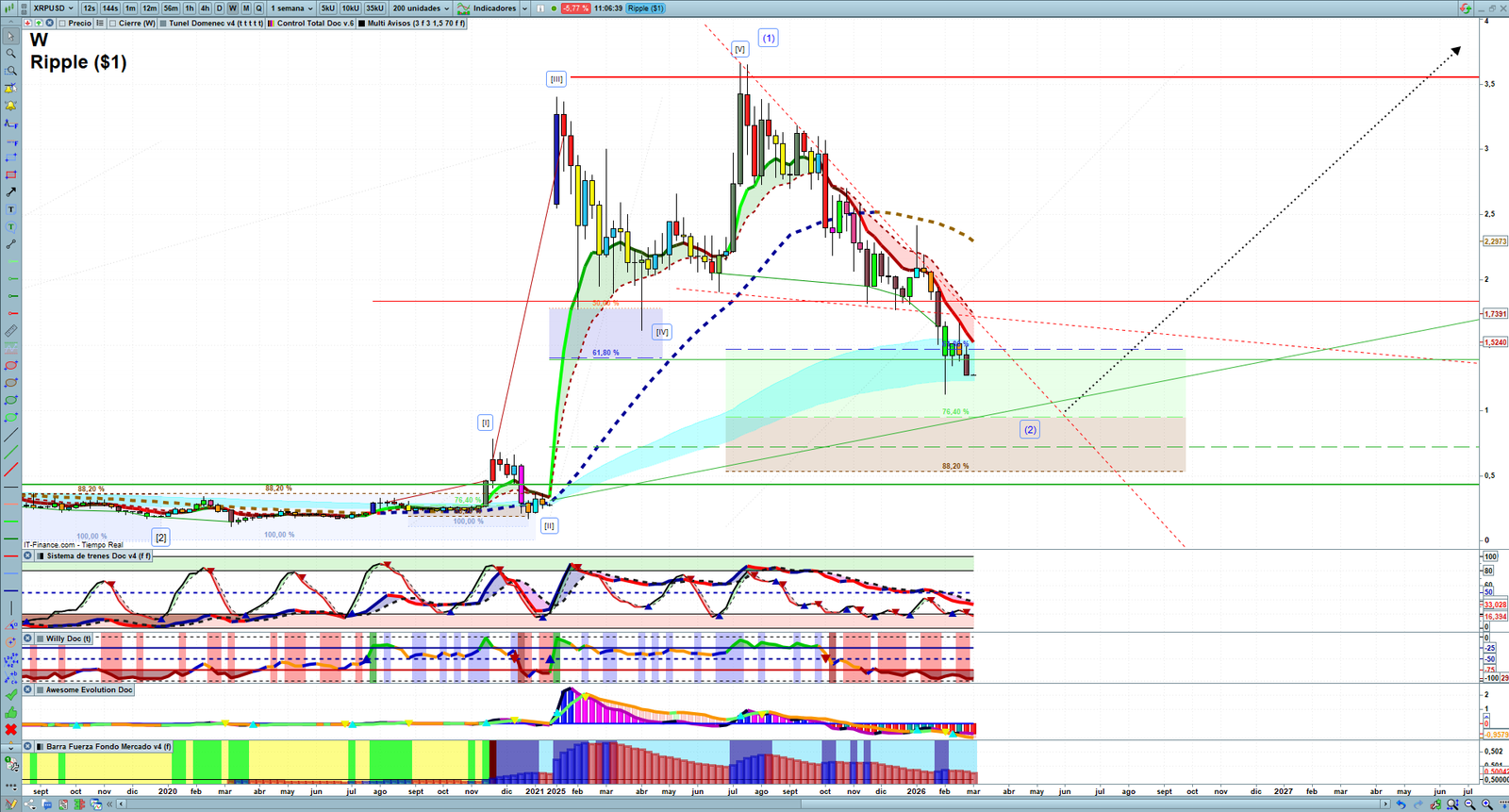Click the Indicadores button
Screen dimensions: 1509x812
click(x=488, y=8)
